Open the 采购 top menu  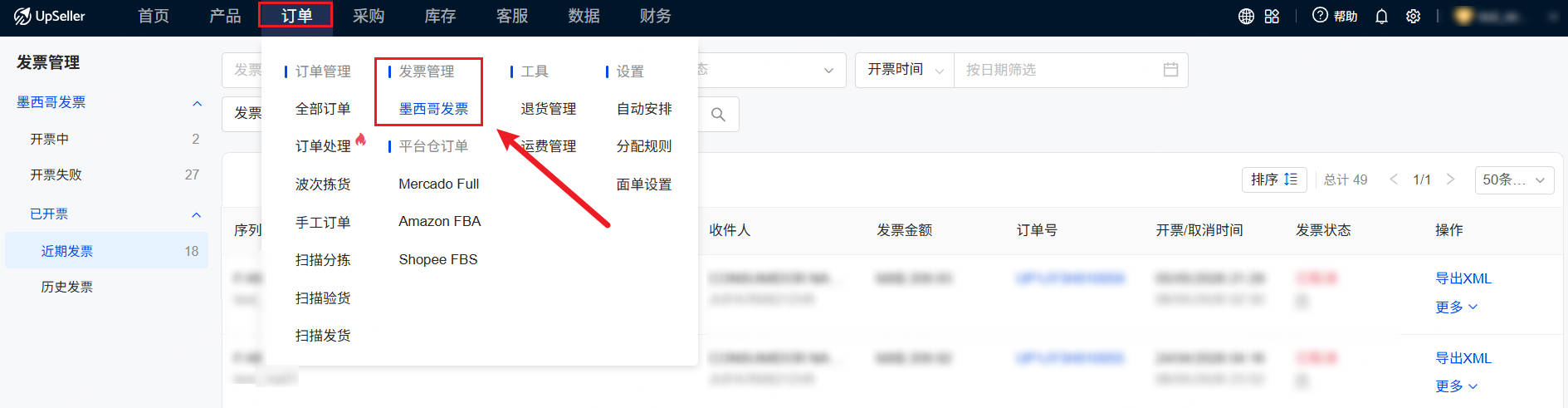click(369, 16)
